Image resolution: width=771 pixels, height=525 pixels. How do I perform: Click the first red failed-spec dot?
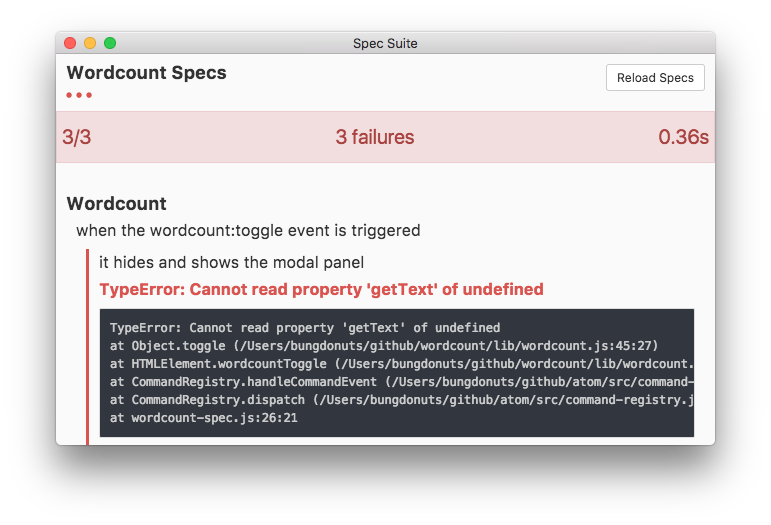click(x=69, y=95)
